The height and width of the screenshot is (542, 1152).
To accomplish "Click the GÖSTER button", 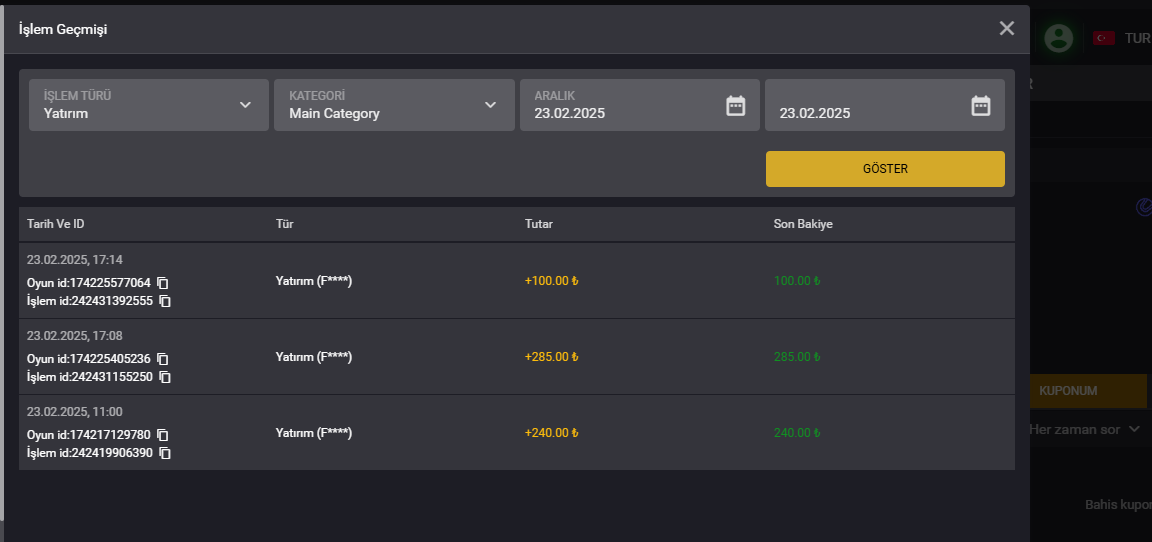I will coord(885,169).
